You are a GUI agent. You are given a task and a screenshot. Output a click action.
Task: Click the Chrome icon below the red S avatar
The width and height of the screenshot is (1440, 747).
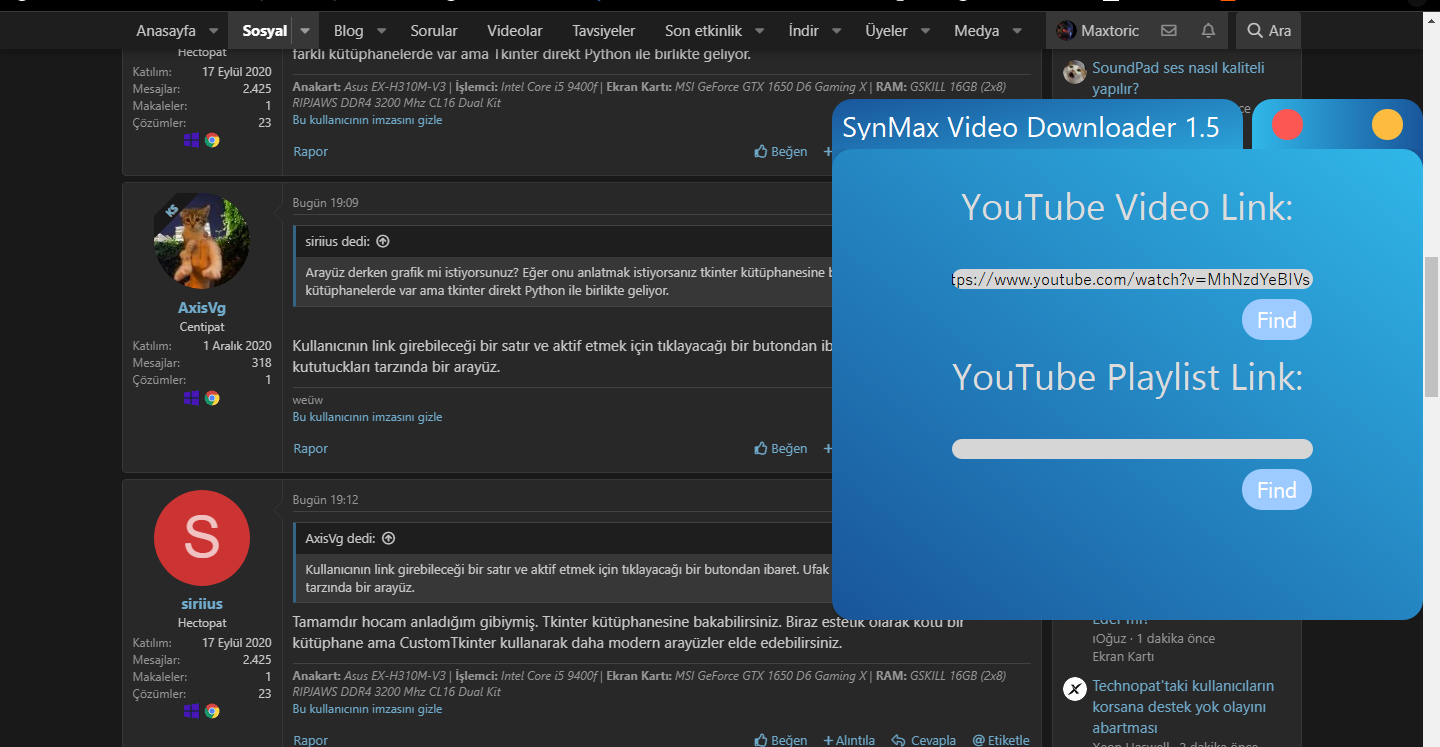coord(212,711)
